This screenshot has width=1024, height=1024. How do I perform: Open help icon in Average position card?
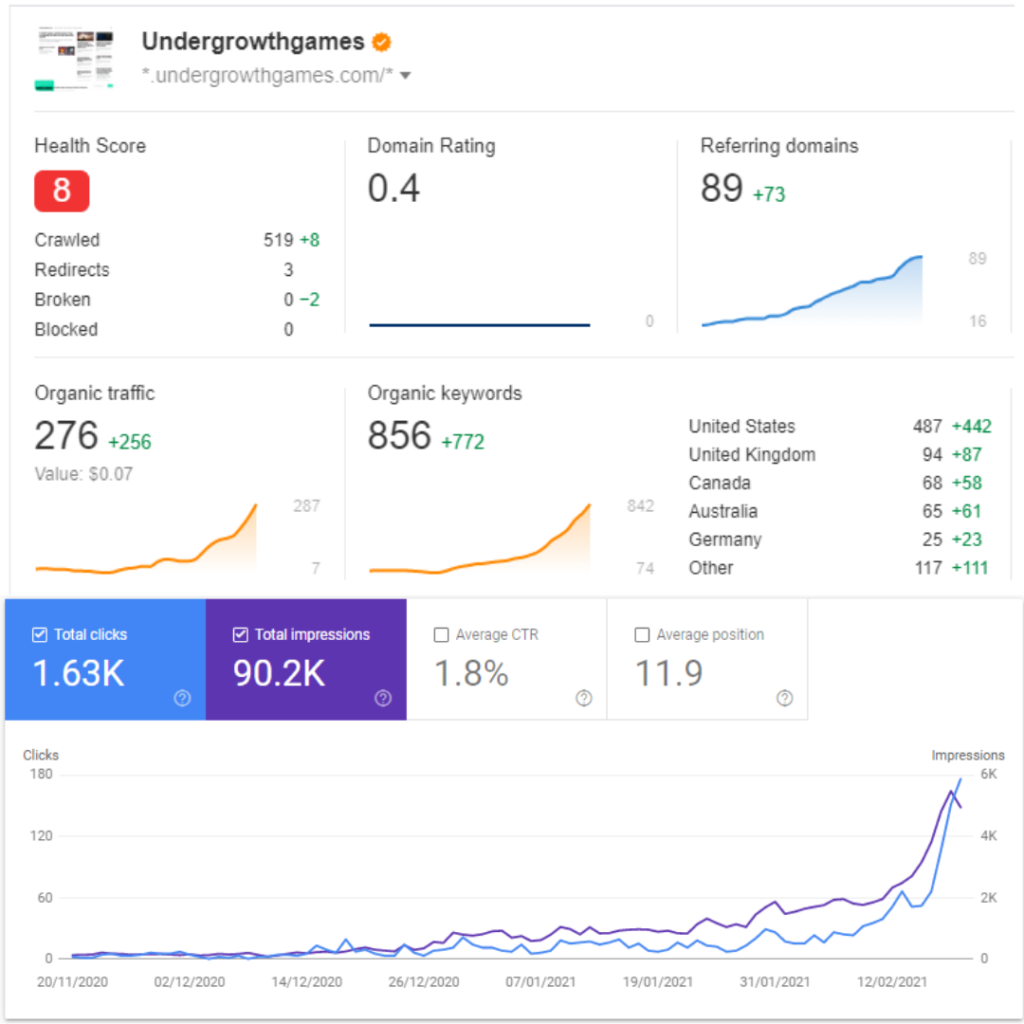pos(784,698)
